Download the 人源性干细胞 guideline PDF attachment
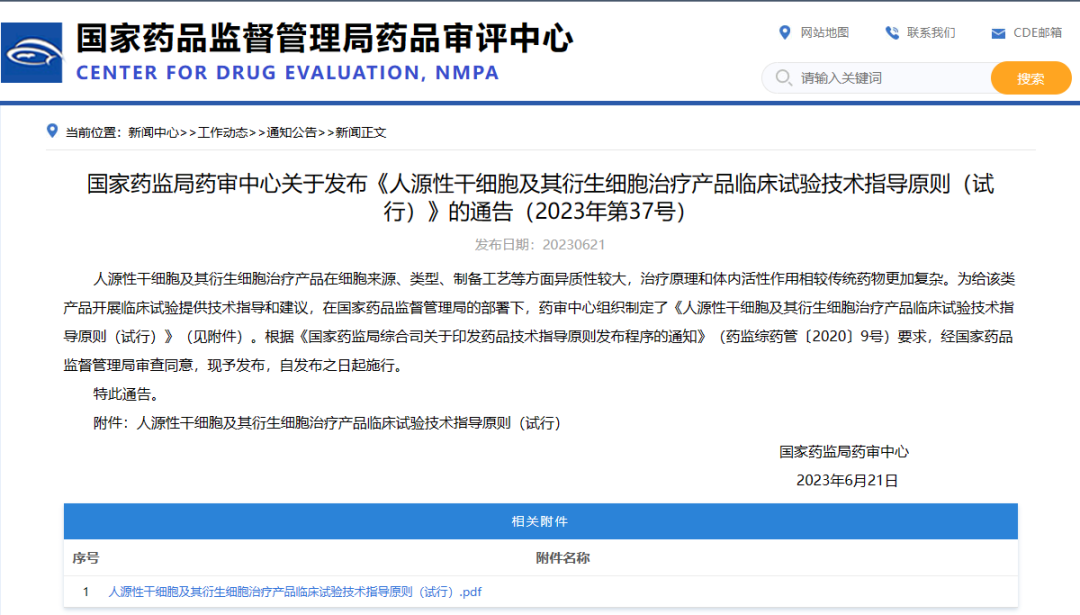The width and height of the screenshot is (1080, 615). tap(295, 592)
